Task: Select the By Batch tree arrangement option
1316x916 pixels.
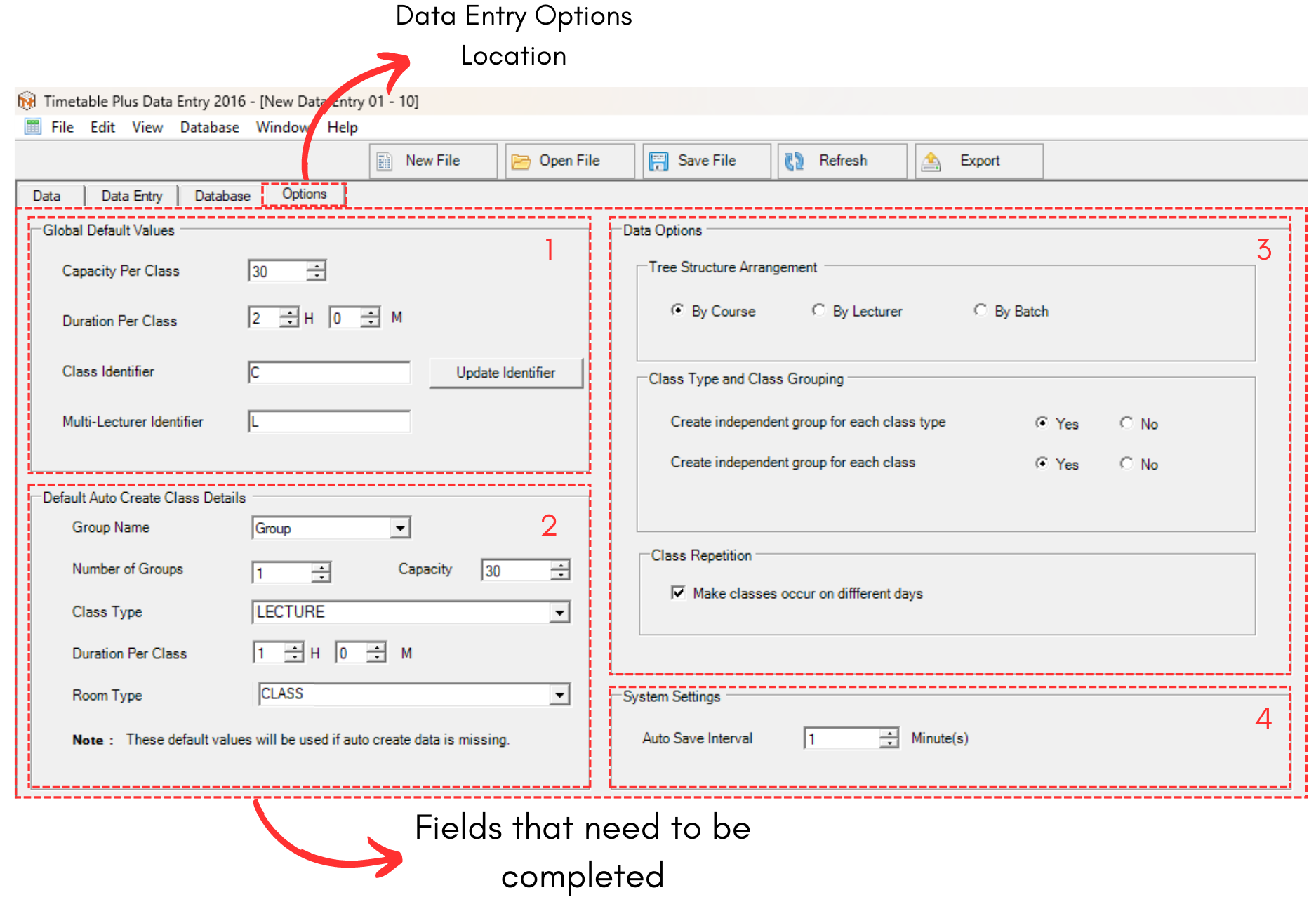Action: [x=981, y=310]
